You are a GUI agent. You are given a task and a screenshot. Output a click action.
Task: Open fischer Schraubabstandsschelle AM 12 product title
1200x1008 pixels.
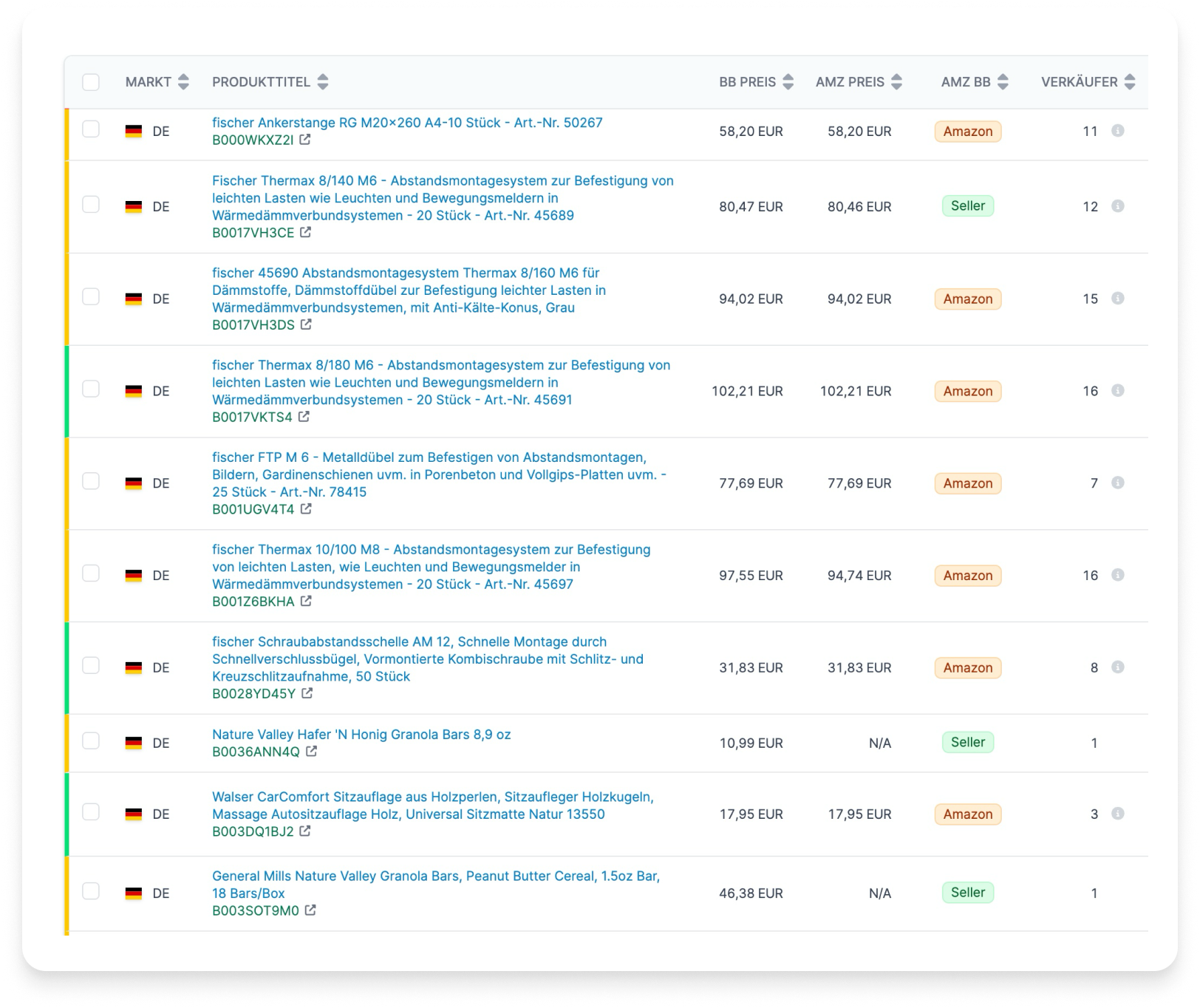428,659
